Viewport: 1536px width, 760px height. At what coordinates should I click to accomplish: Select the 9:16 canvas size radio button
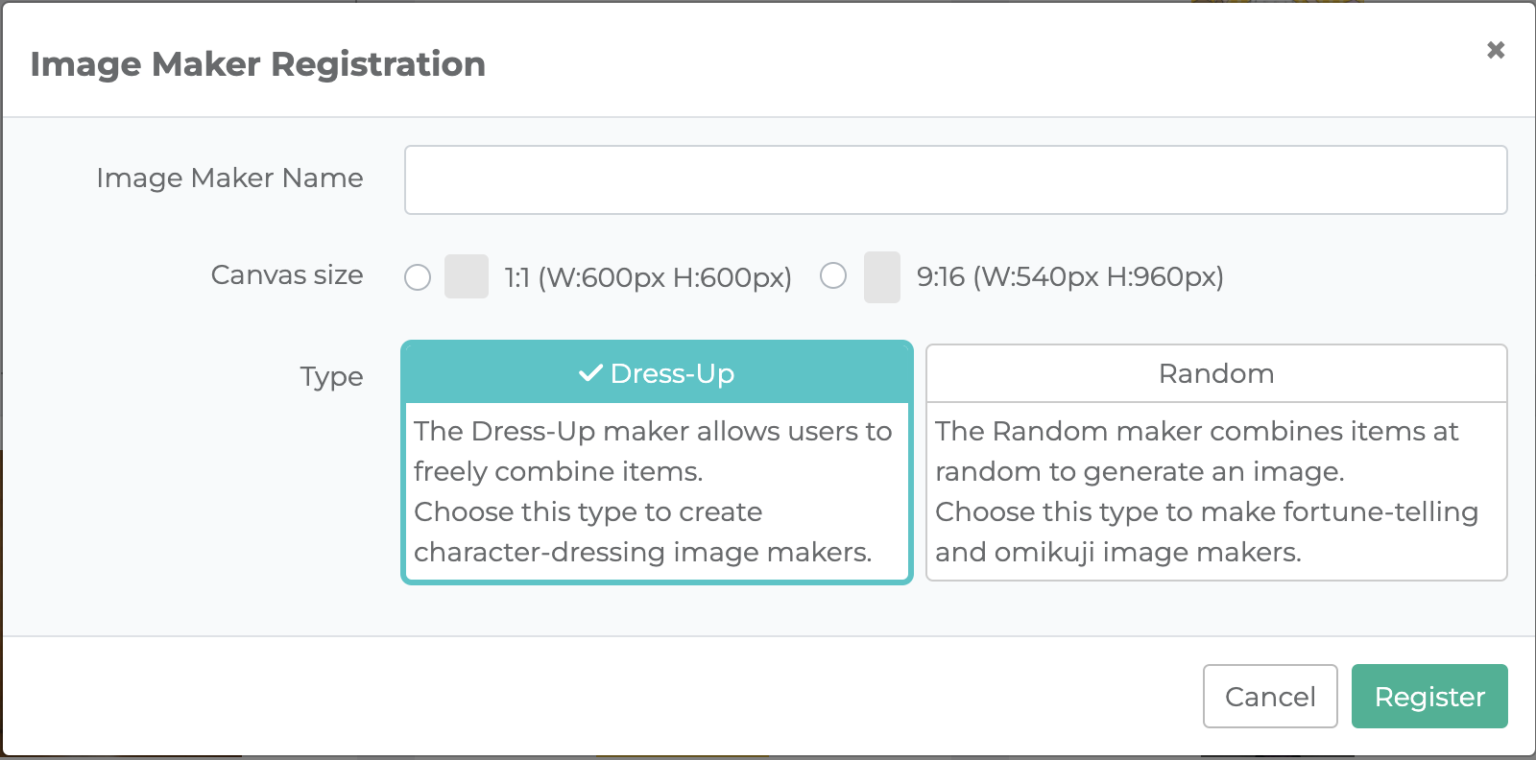[x=833, y=276]
